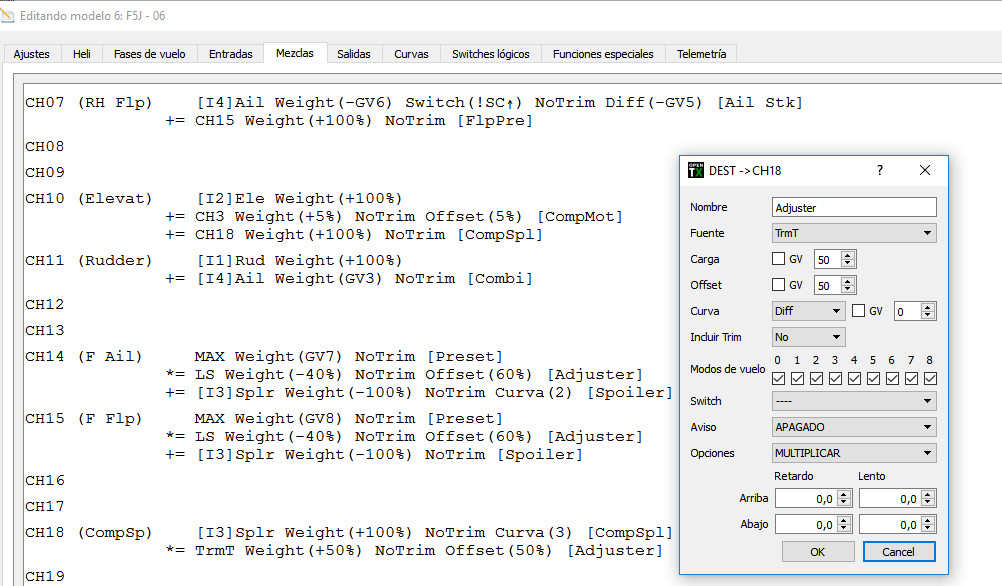
Task: Decrease the Offset value with down arrow
Action: [849, 290]
